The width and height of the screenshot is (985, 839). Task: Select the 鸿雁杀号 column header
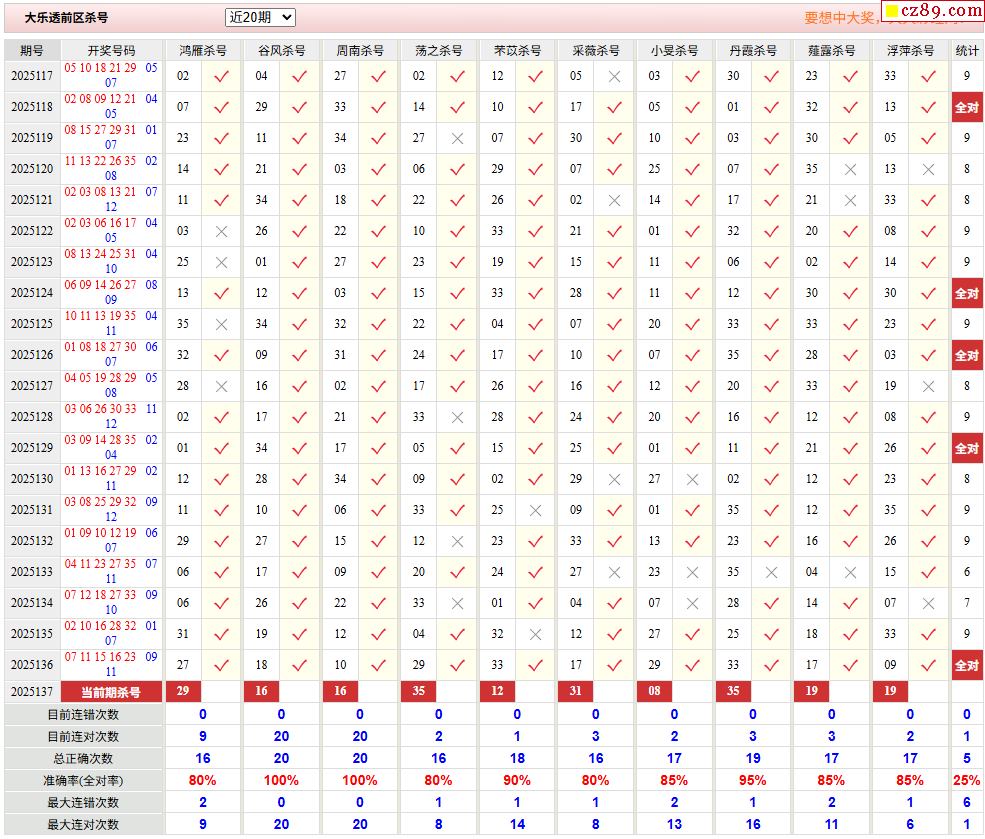pyautogui.click(x=203, y=50)
